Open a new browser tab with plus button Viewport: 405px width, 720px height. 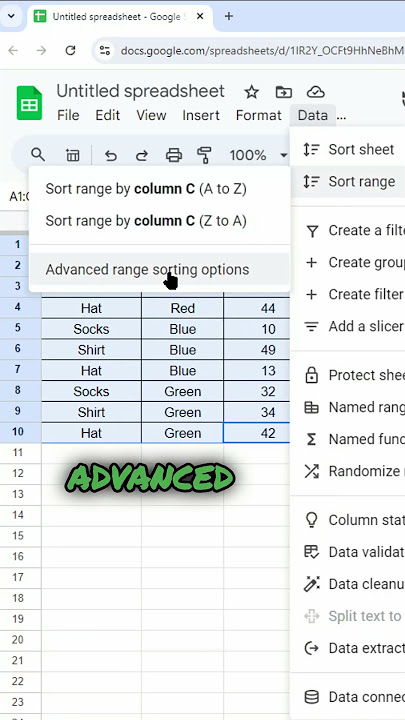pos(229,17)
